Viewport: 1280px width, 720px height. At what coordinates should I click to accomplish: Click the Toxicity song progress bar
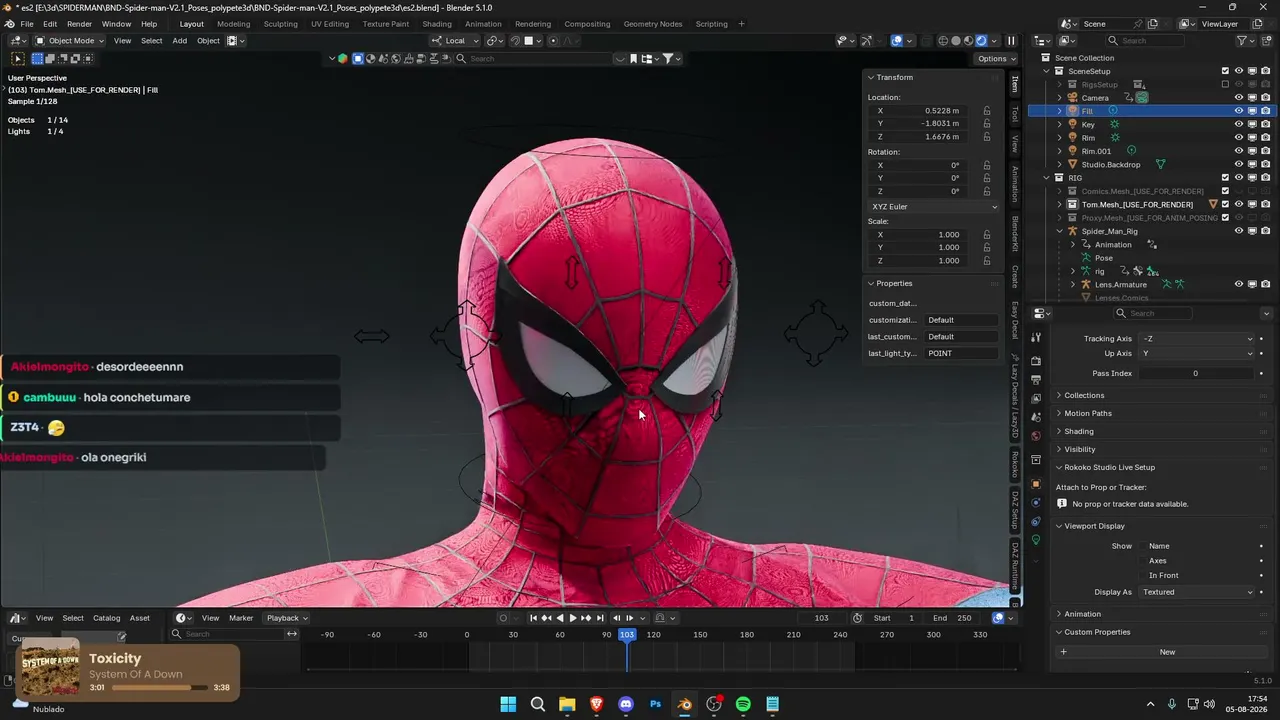coord(159,688)
